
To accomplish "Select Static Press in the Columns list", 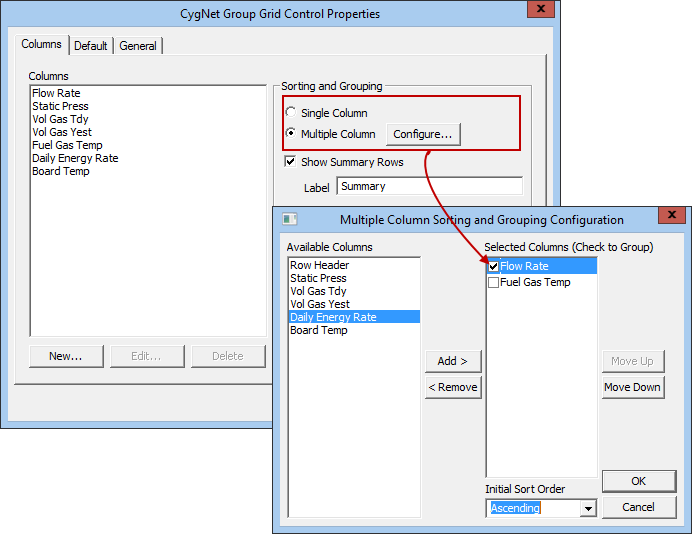I will 60,106.
